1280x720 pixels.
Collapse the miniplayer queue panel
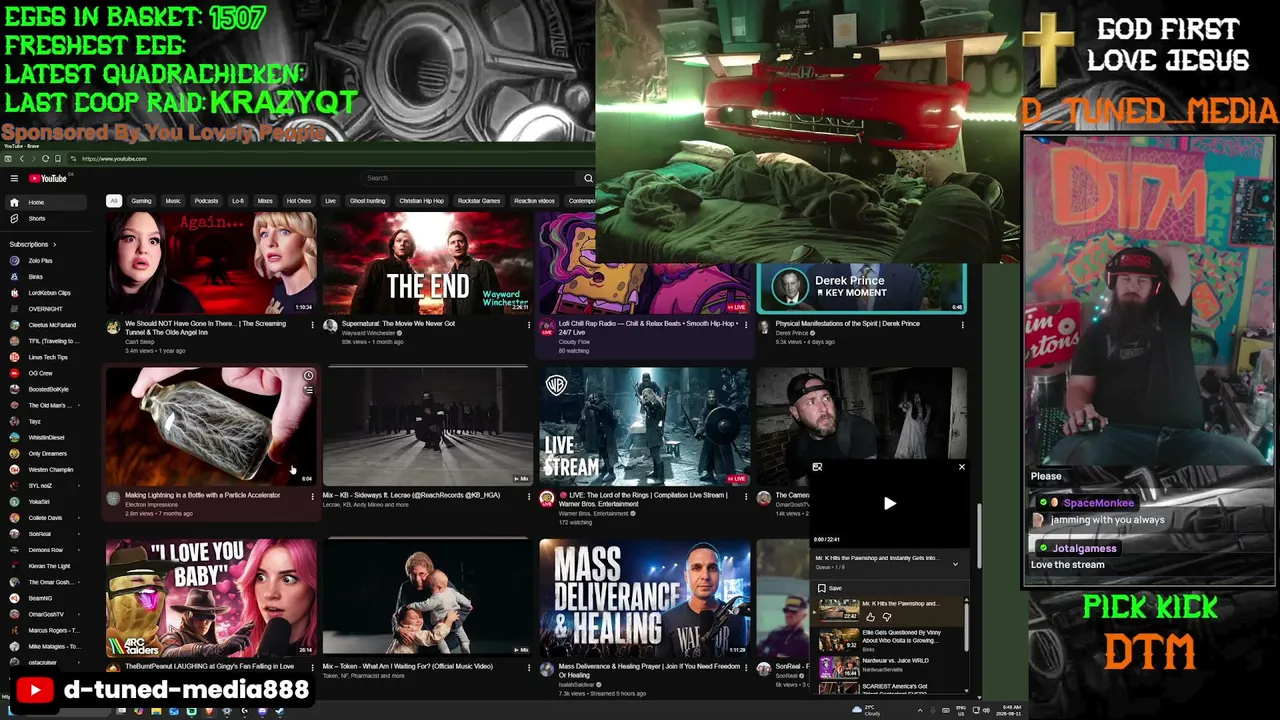[955, 564]
